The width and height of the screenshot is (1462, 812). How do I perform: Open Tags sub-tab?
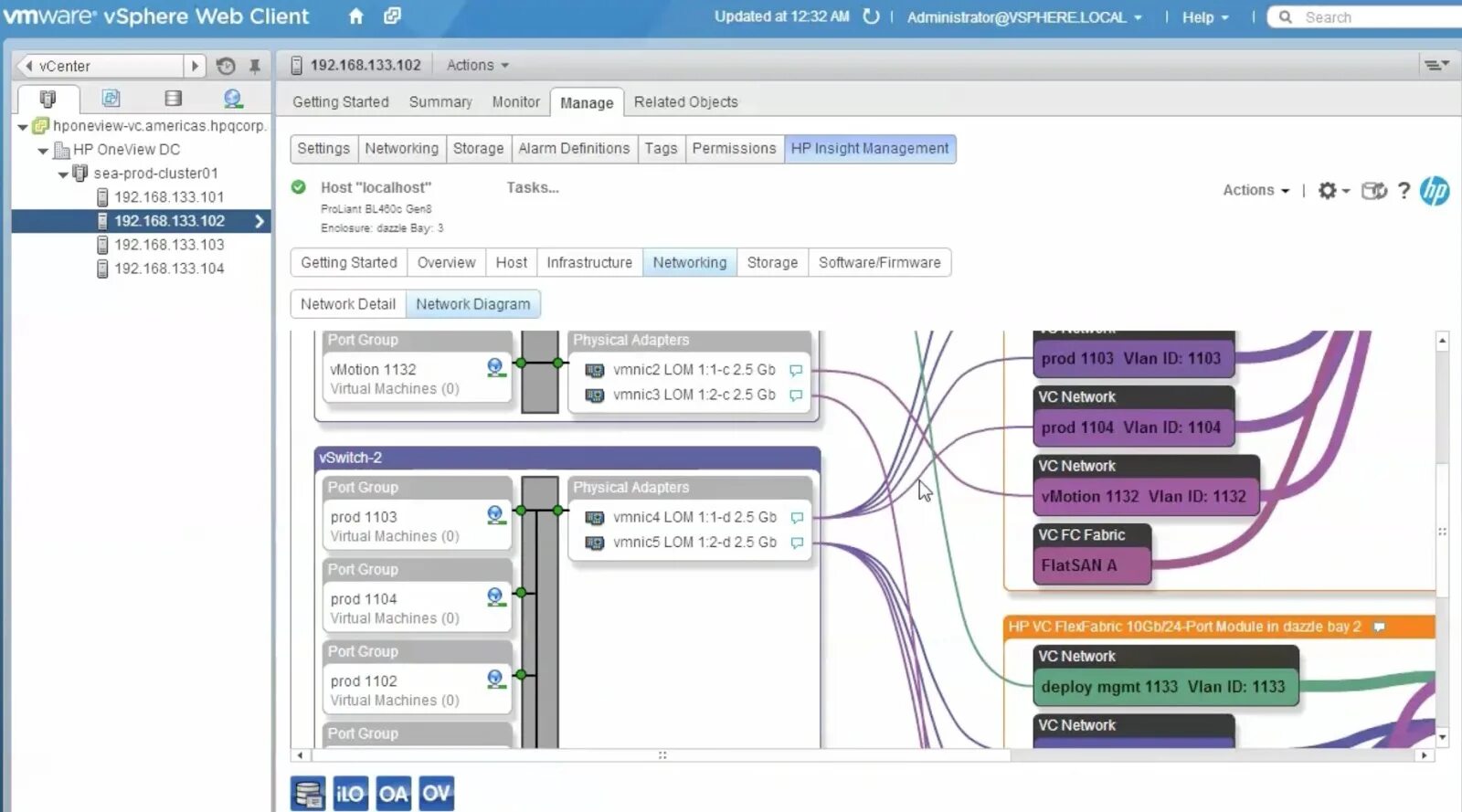(661, 149)
